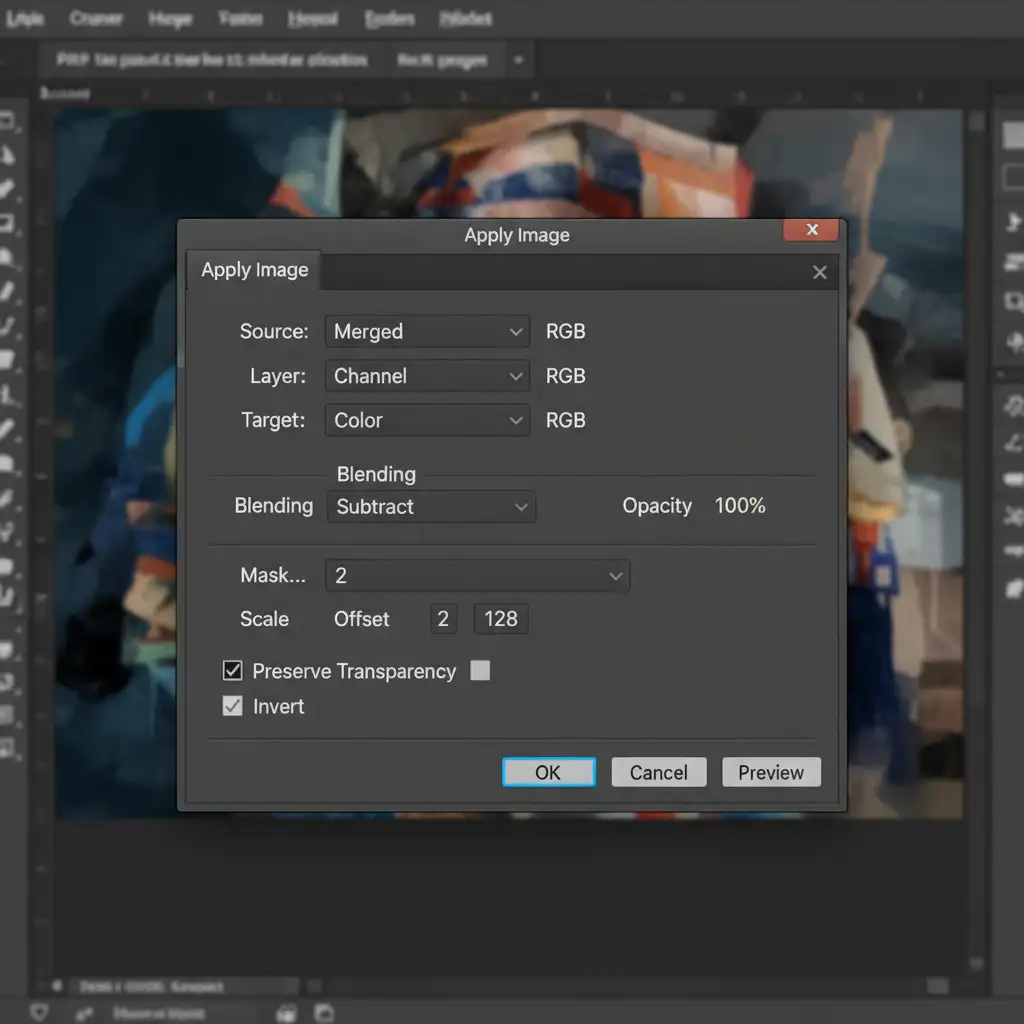The width and height of the screenshot is (1024, 1024).
Task: Open the Mask dropdown showing 2
Action: coord(477,576)
